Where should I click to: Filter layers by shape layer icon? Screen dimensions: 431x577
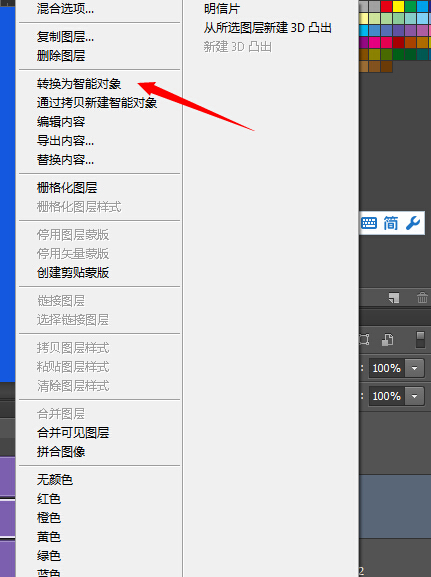364,339
